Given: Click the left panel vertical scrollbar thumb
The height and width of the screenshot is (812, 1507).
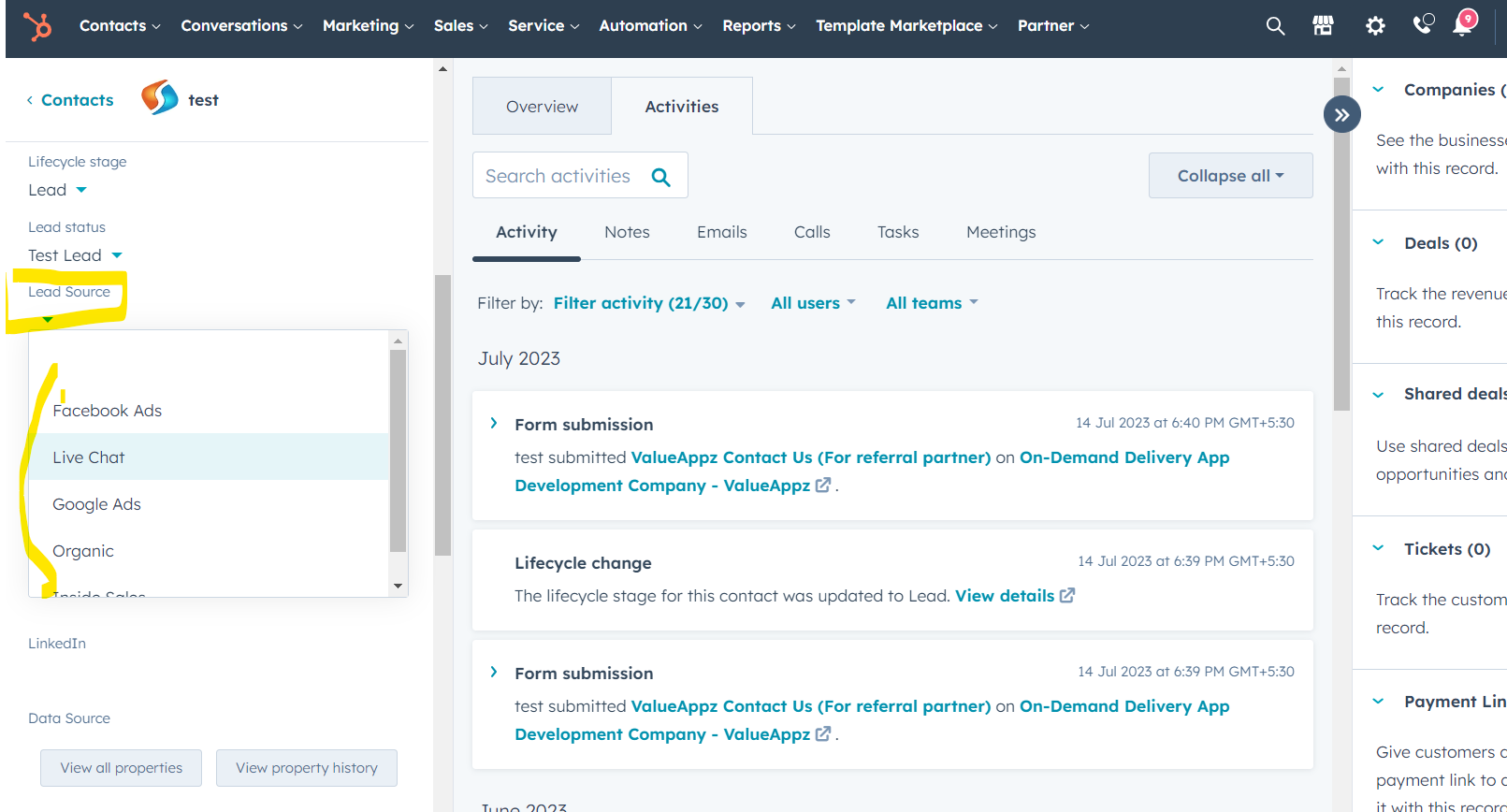Looking at the screenshot, I should point(443,415).
